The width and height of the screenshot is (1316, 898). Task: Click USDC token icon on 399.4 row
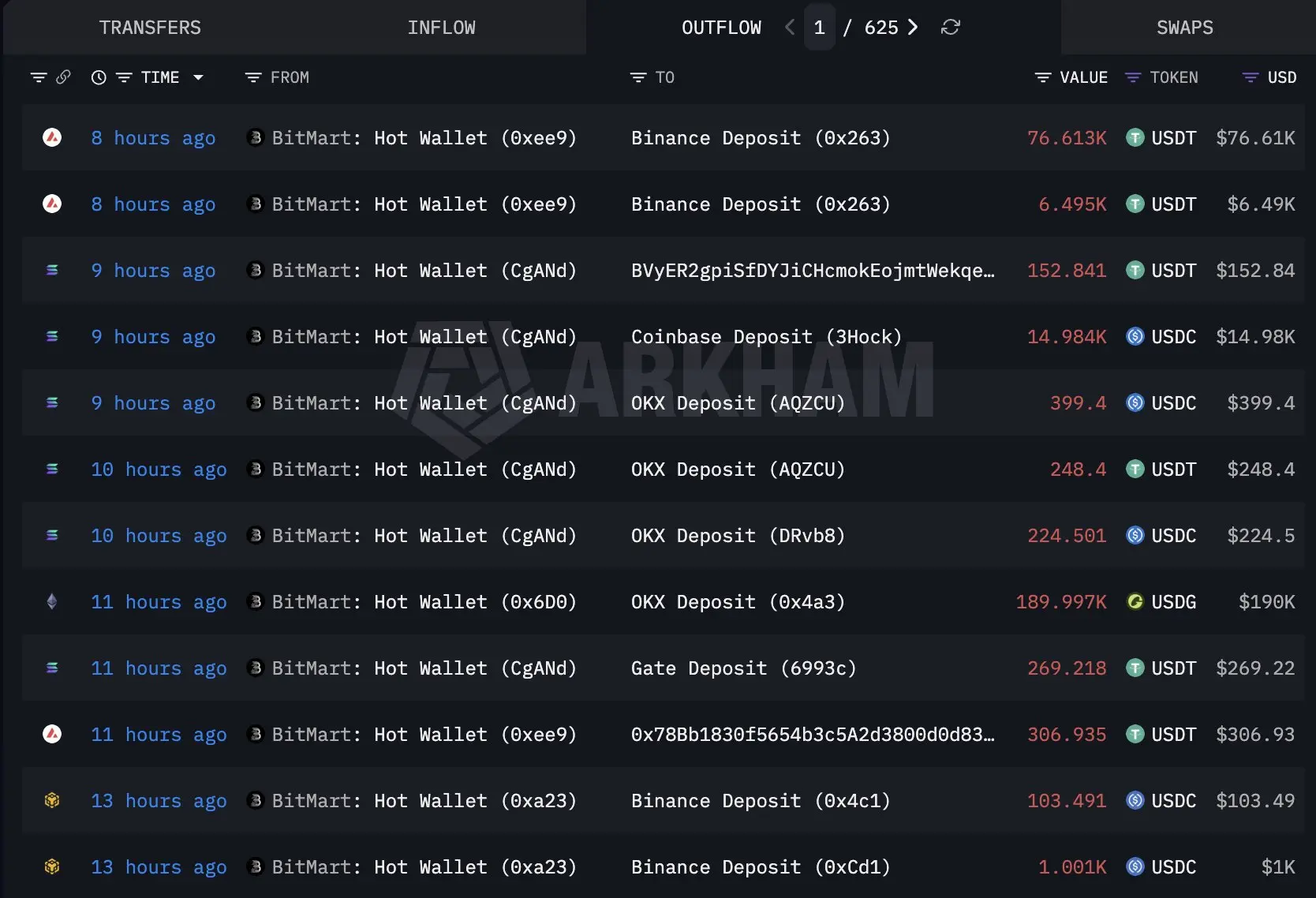[x=1135, y=402]
